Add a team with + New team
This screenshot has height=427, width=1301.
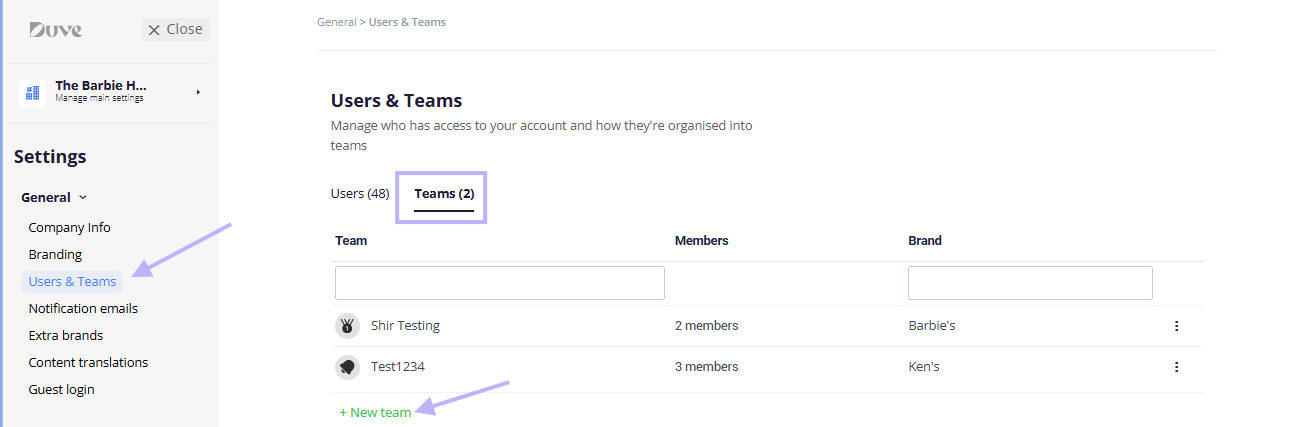click(375, 412)
